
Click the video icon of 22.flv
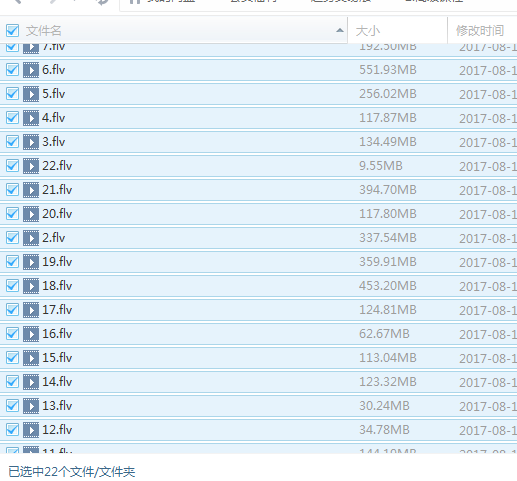pyautogui.click(x=31, y=166)
